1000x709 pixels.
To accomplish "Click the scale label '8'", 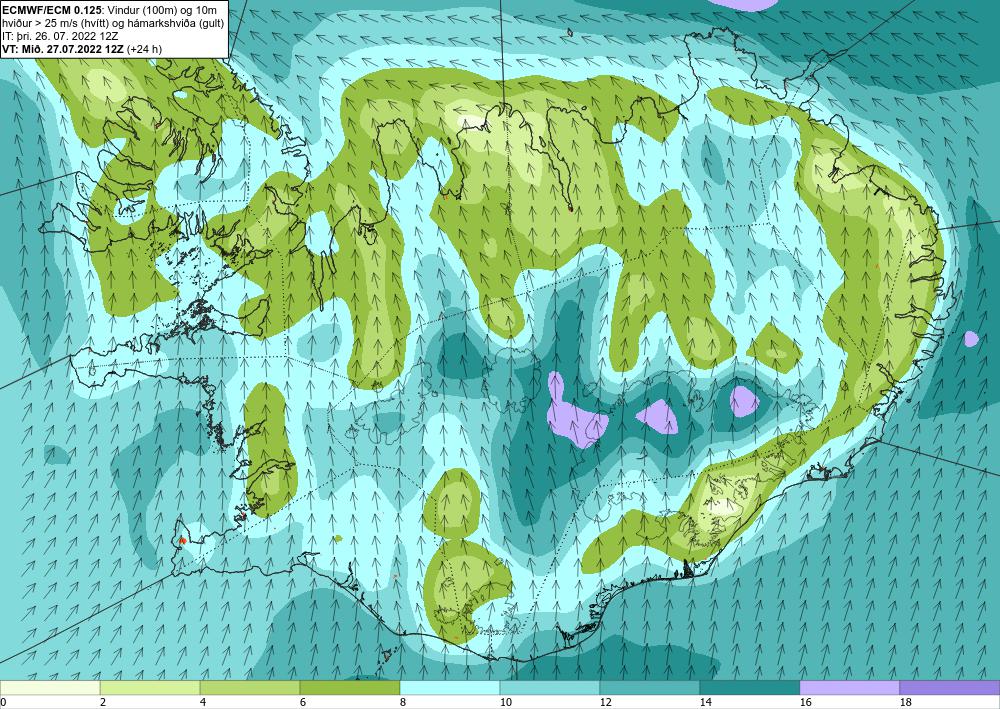I will [403, 702].
